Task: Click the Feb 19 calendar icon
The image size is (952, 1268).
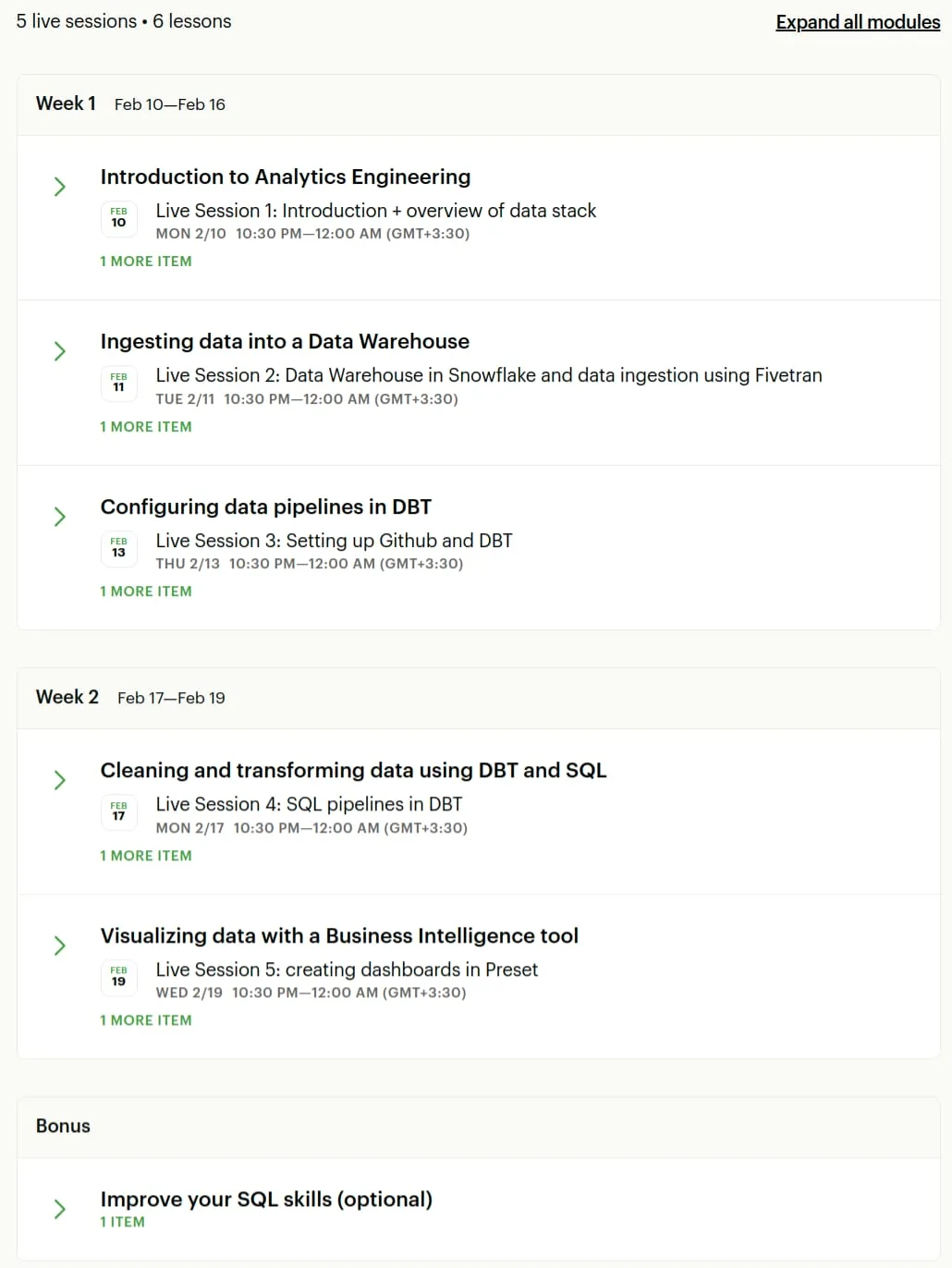Action: coord(118,978)
